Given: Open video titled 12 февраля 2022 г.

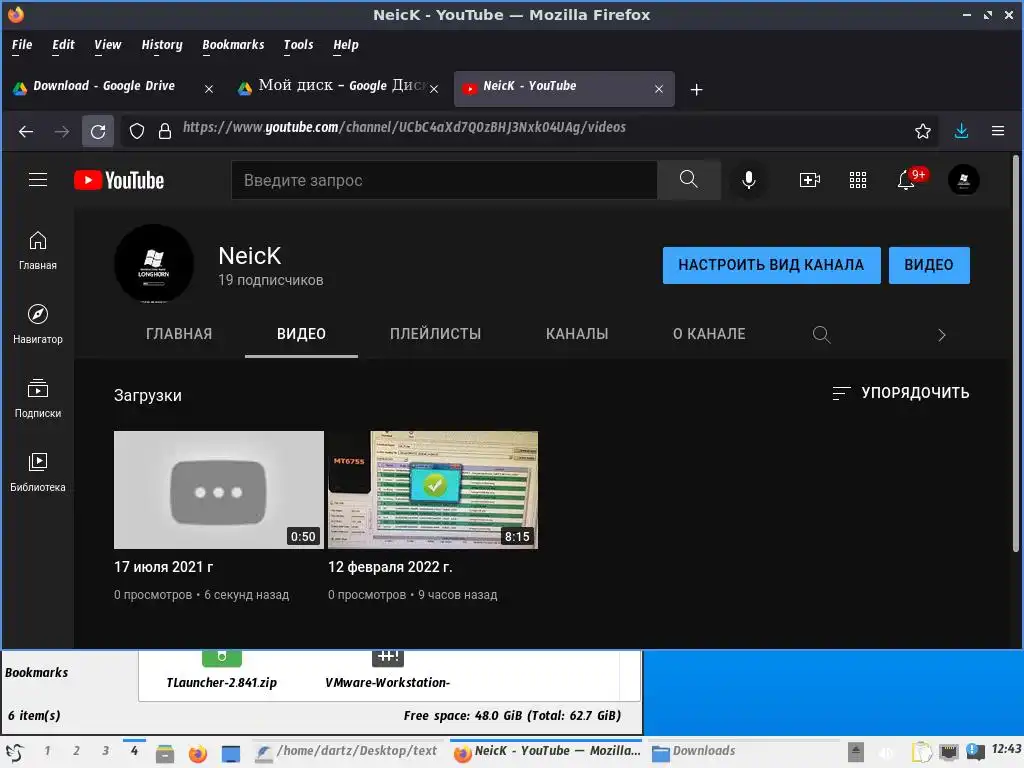Looking at the screenshot, I should point(390,567).
